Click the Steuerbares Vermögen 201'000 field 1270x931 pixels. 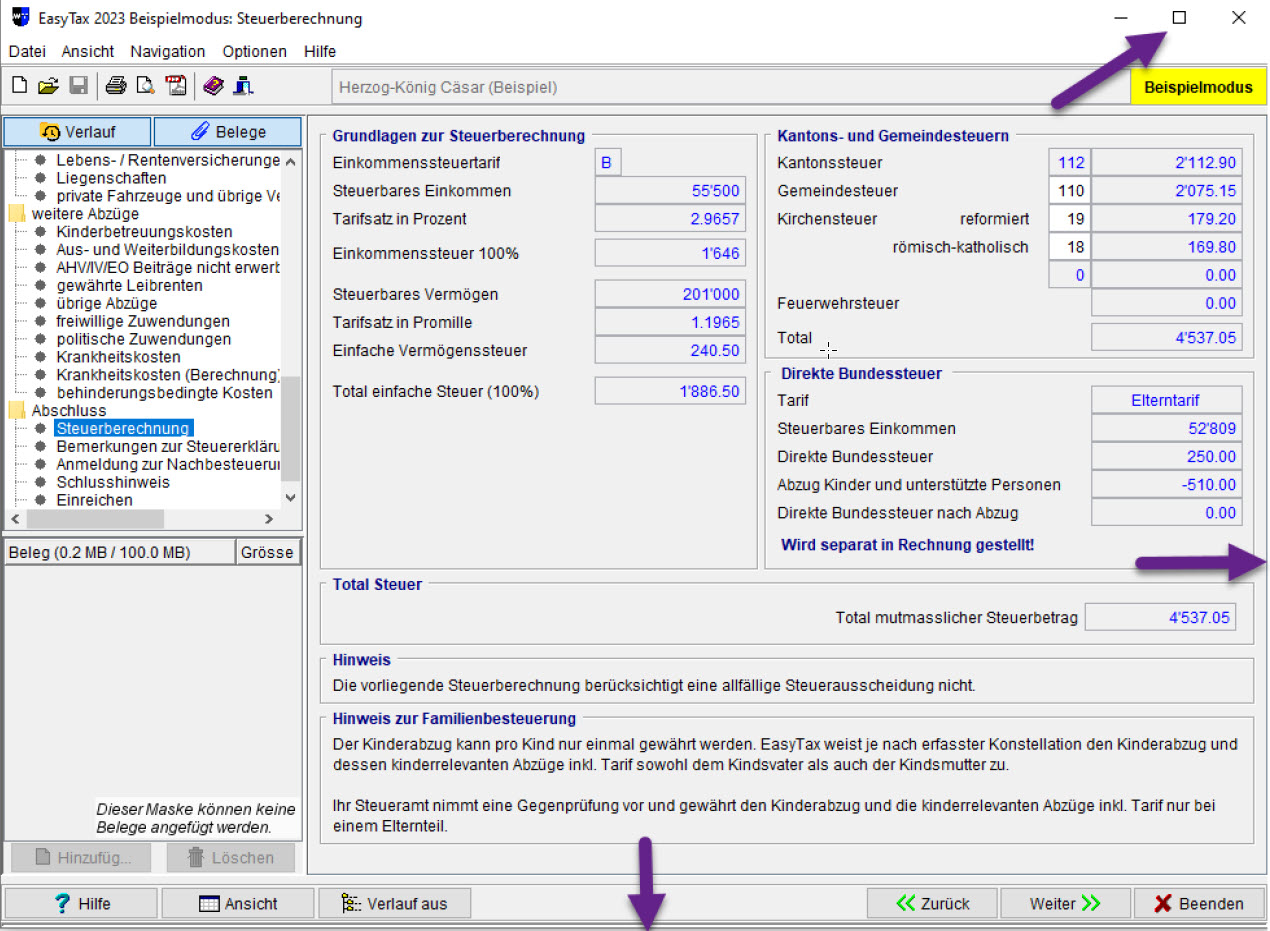[x=670, y=294]
